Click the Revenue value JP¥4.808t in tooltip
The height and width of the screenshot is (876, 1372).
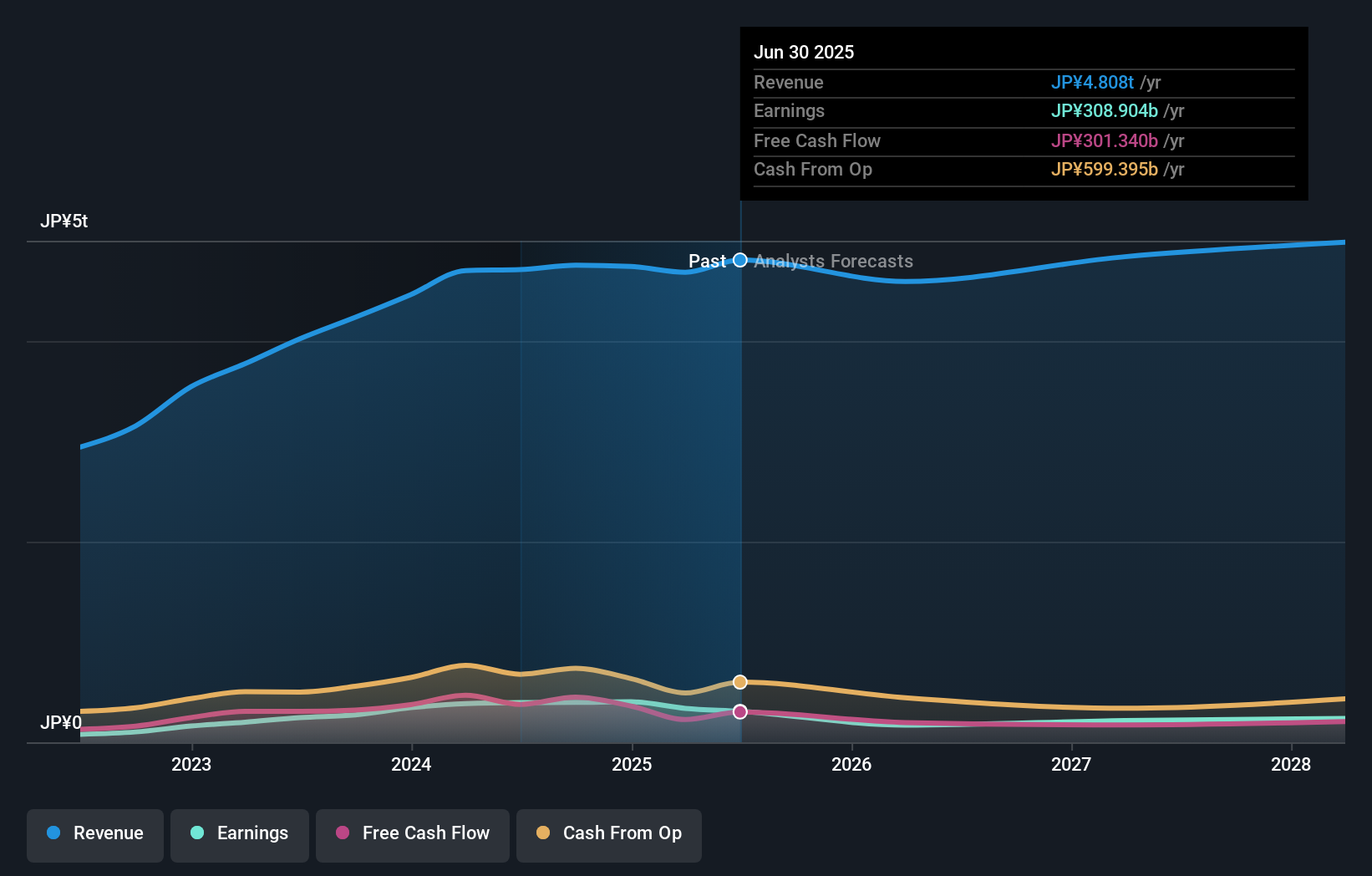point(1092,83)
